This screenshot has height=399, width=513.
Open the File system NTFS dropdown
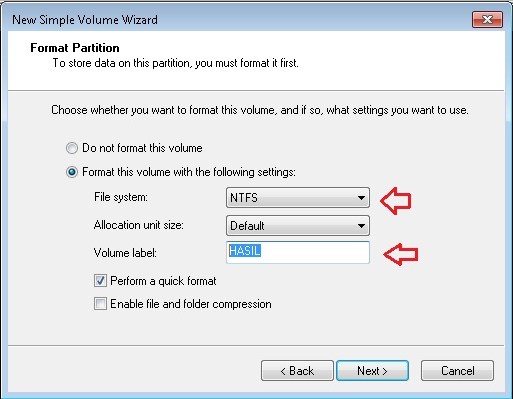tap(298, 198)
